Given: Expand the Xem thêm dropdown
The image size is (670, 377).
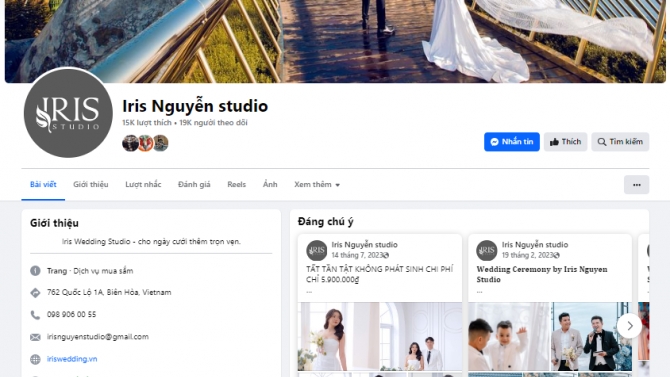Looking at the screenshot, I should click(317, 185).
